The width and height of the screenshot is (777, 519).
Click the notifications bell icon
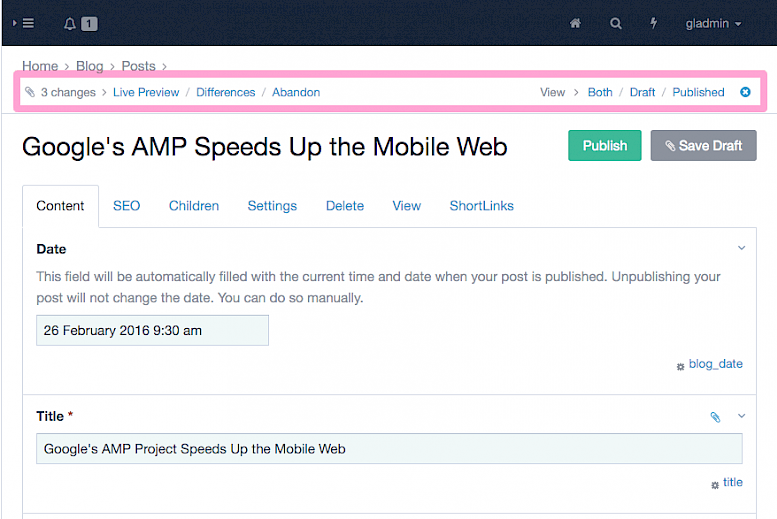pos(70,23)
